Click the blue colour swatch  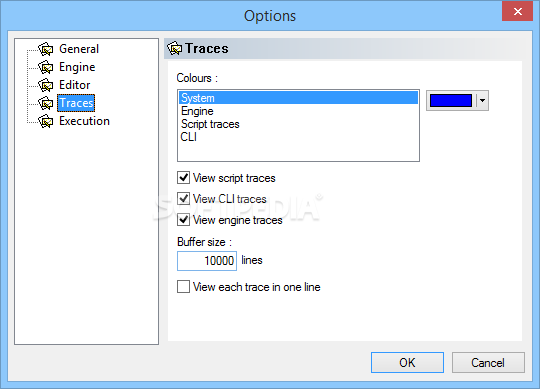(451, 101)
